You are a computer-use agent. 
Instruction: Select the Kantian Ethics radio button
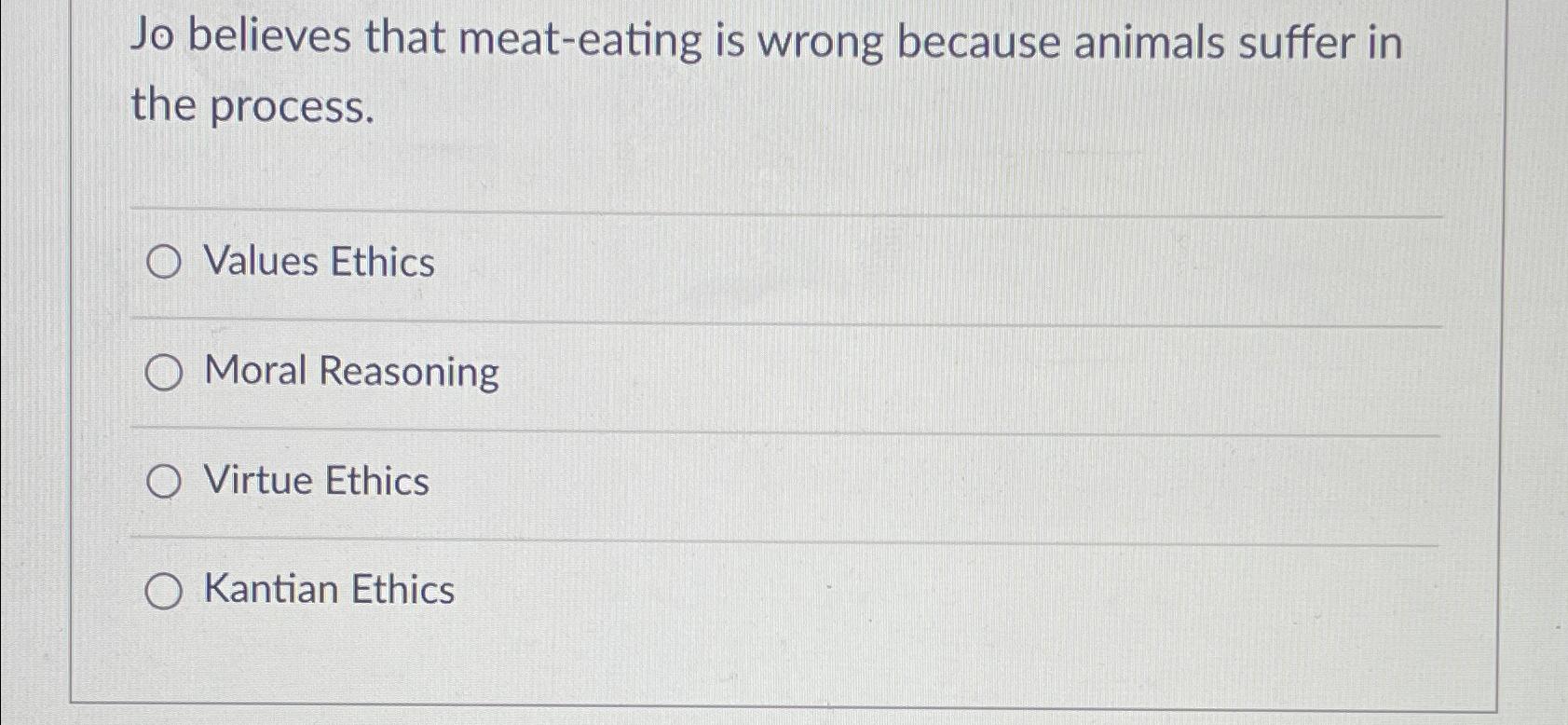(164, 590)
